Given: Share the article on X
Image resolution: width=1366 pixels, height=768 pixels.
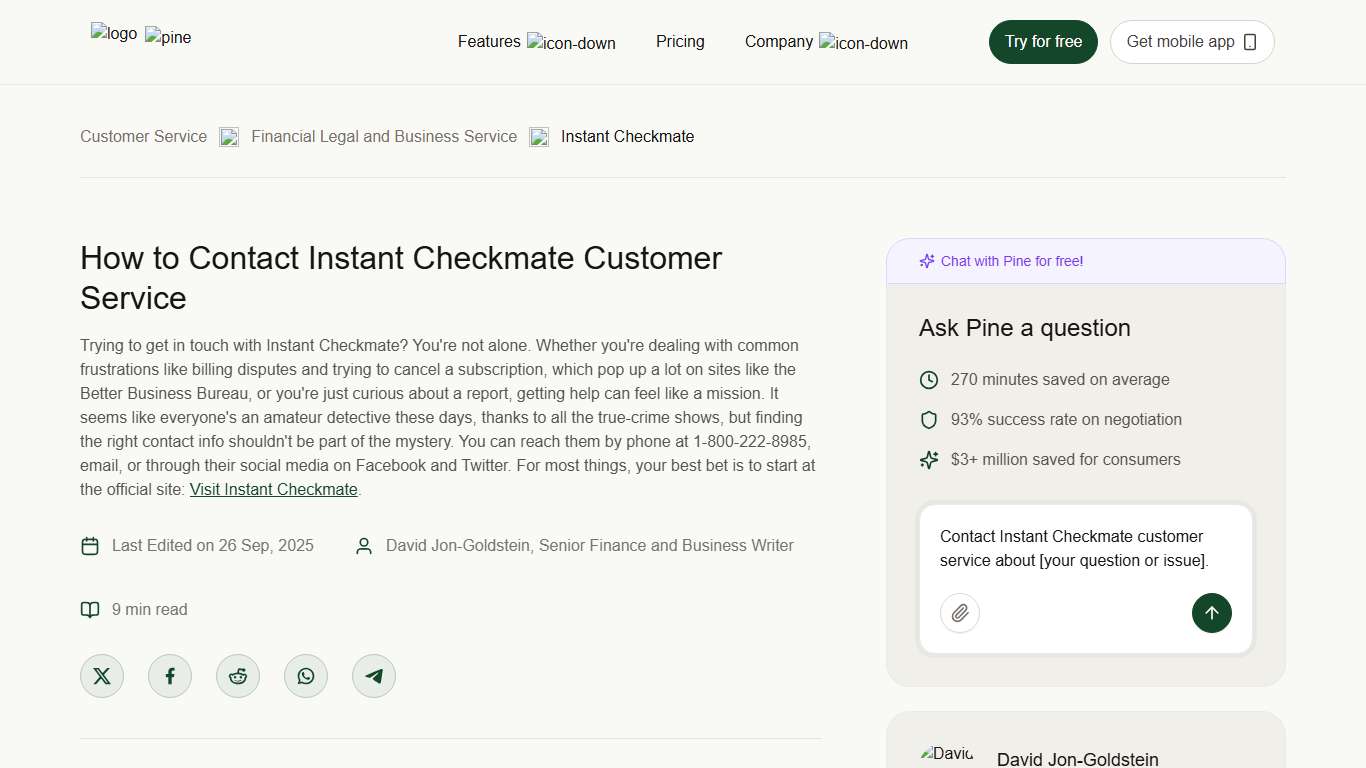Looking at the screenshot, I should pyautogui.click(x=102, y=675).
